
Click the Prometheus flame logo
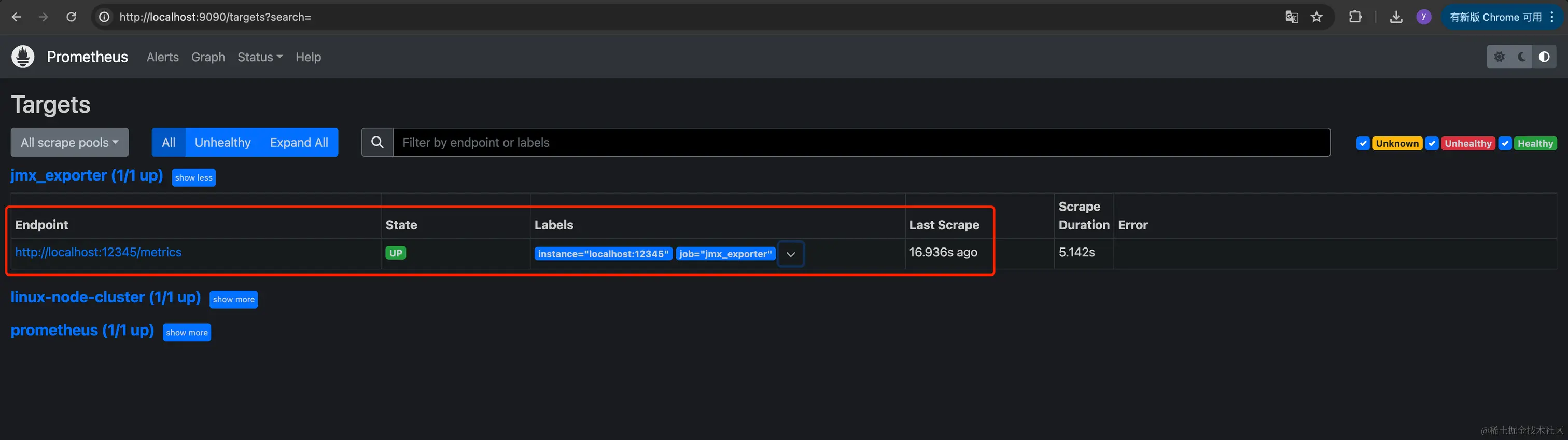(23, 57)
